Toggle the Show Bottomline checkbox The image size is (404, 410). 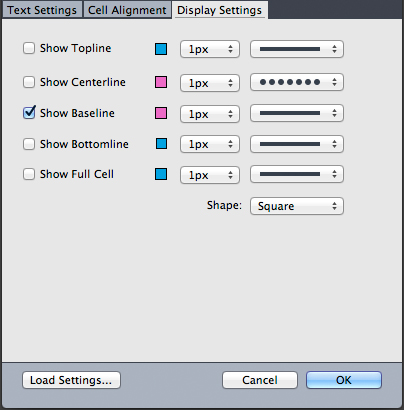point(29,144)
